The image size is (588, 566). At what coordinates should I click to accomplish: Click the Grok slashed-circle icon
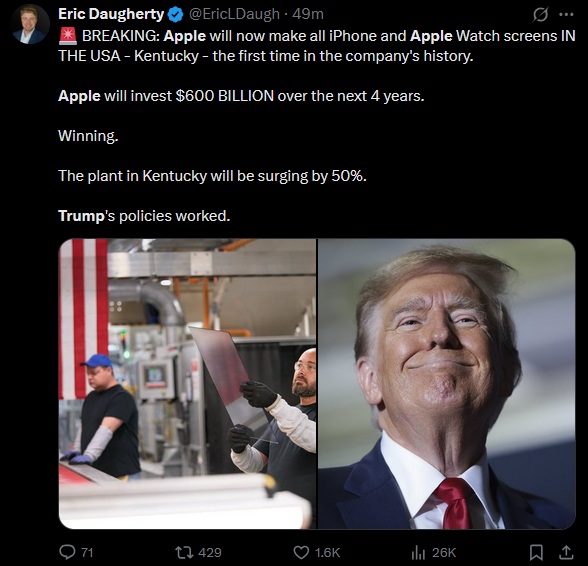pos(540,15)
